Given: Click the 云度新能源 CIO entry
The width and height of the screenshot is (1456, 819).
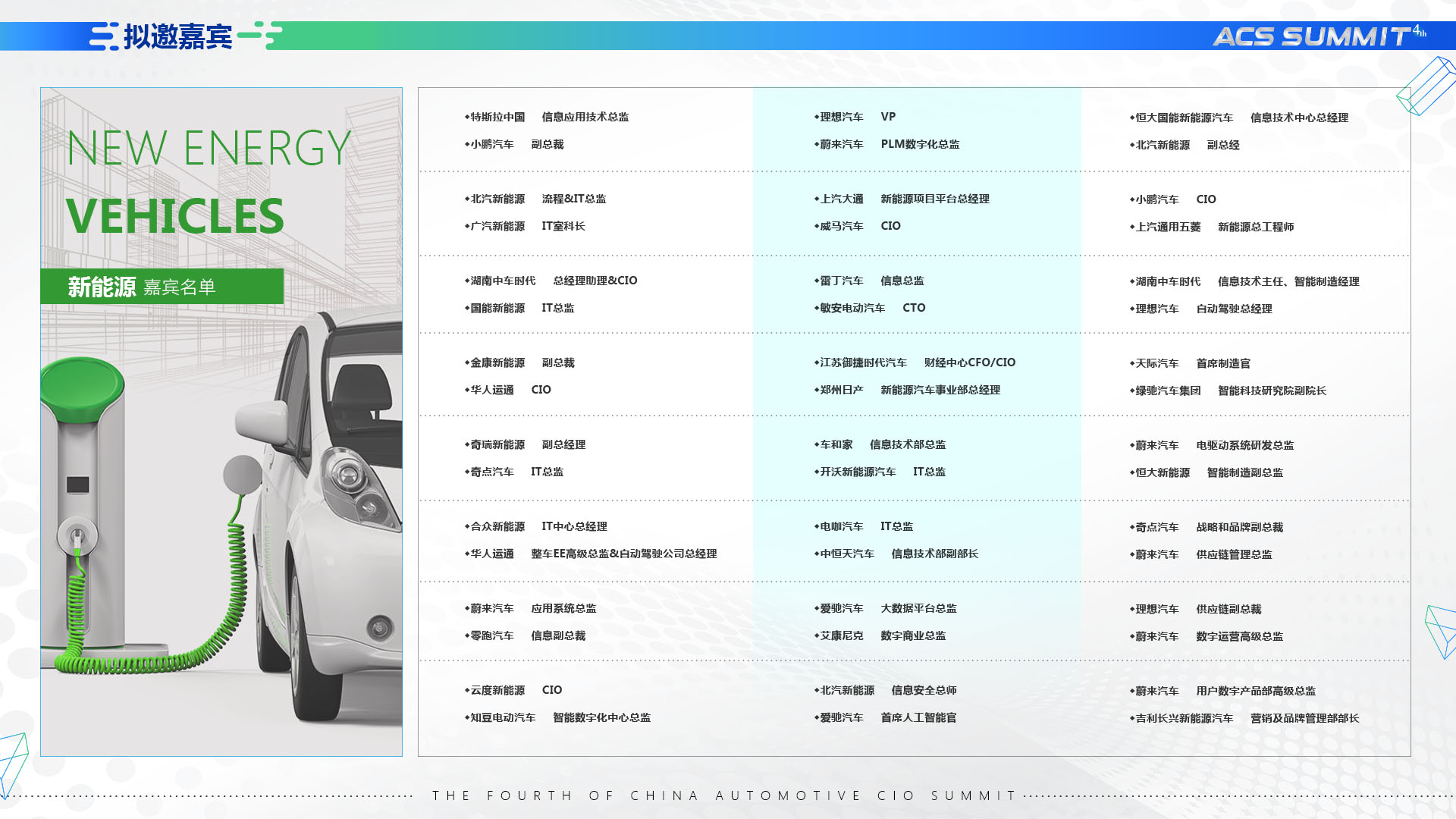Looking at the screenshot, I should [x=513, y=690].
